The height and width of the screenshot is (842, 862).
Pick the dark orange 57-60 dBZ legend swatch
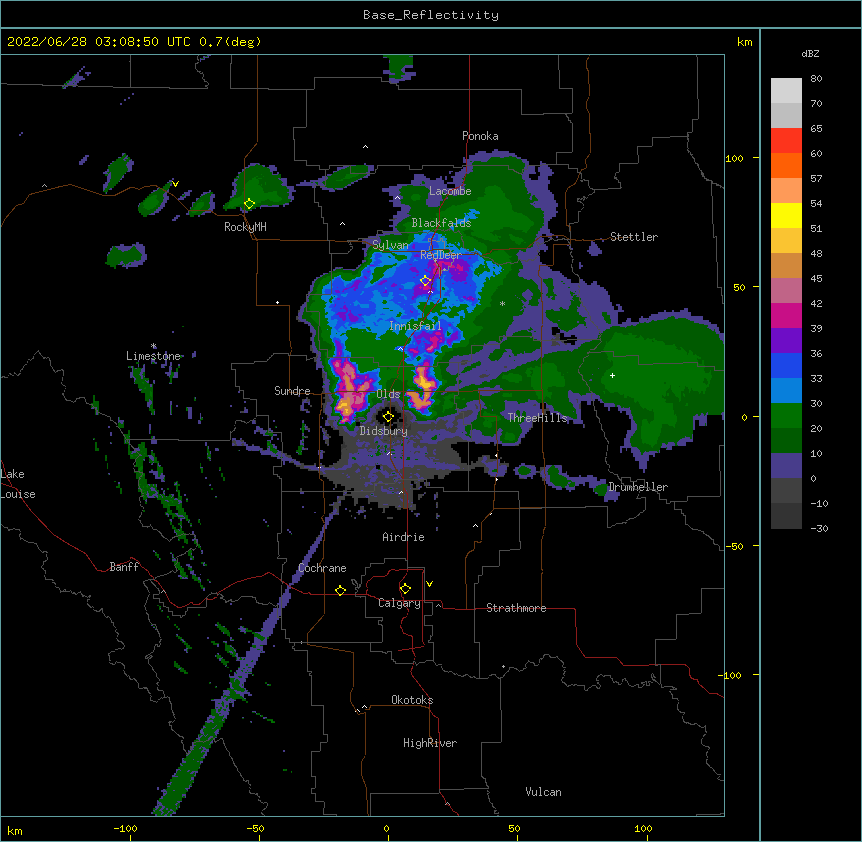[x=786, y=165]
